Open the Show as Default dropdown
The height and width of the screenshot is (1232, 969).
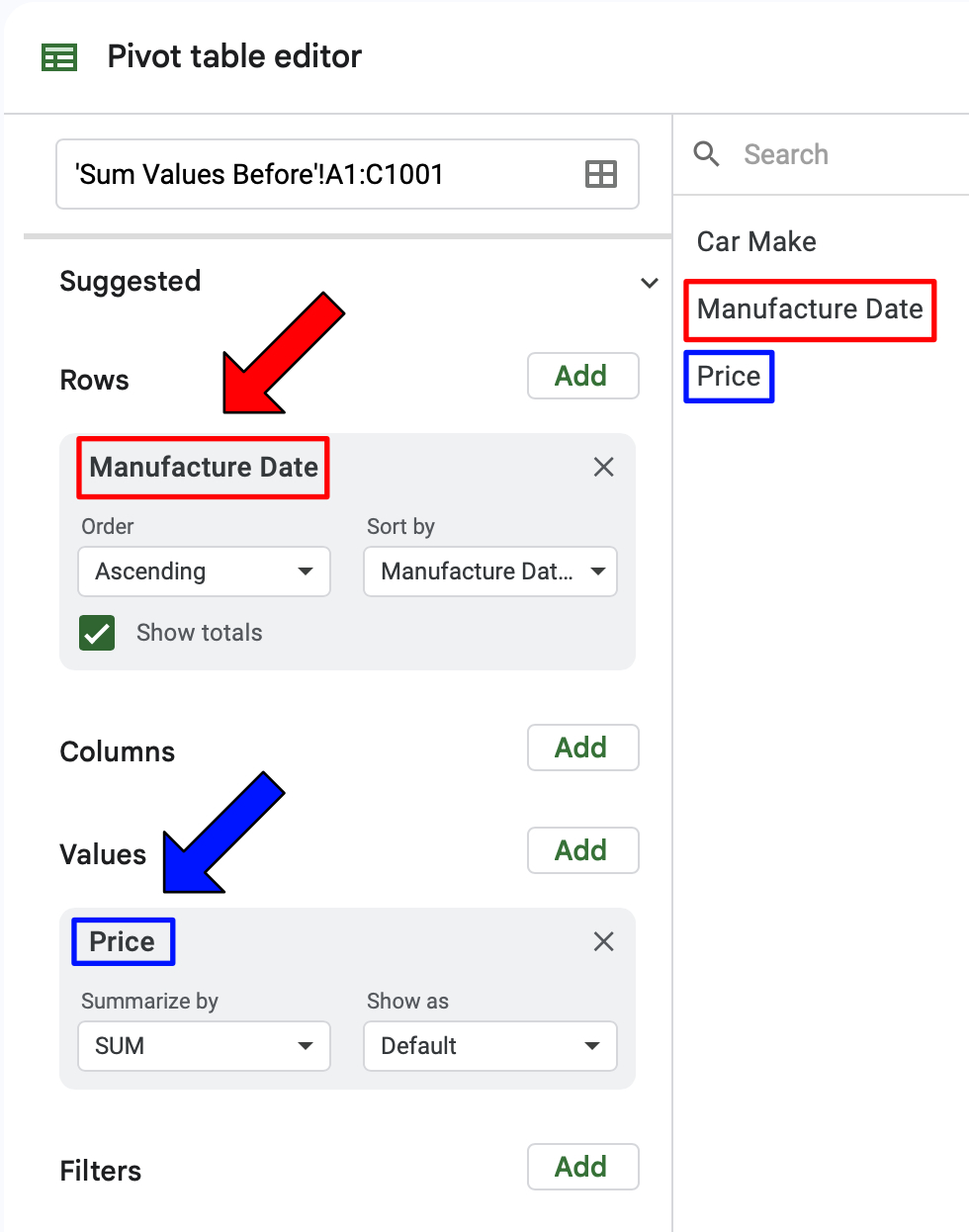(490, 1046)
